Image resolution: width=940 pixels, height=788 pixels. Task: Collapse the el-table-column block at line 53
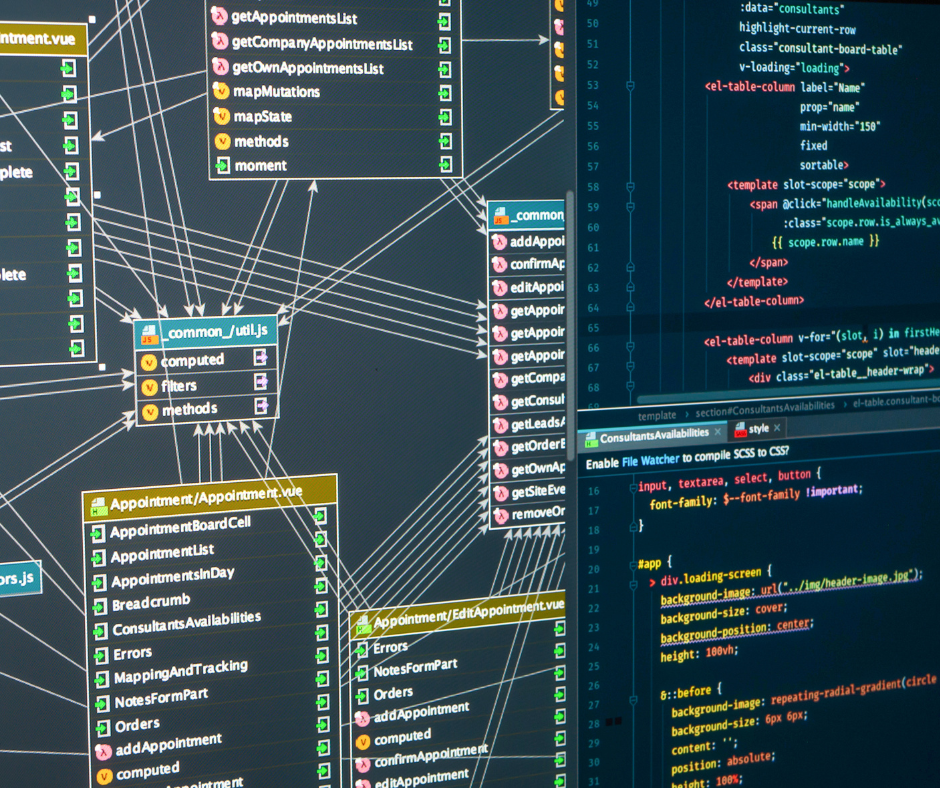[631, 86]
